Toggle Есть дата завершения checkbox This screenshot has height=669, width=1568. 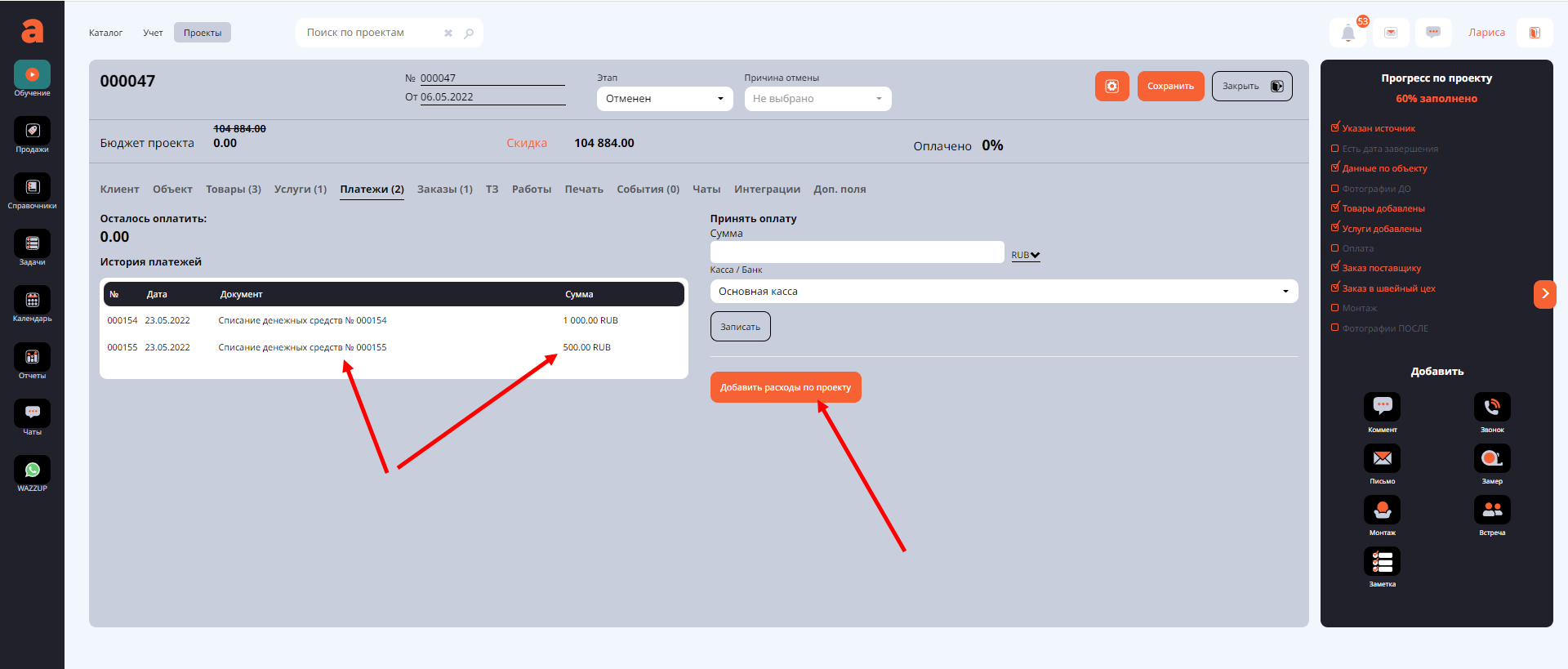click(x=1335, y=149)
